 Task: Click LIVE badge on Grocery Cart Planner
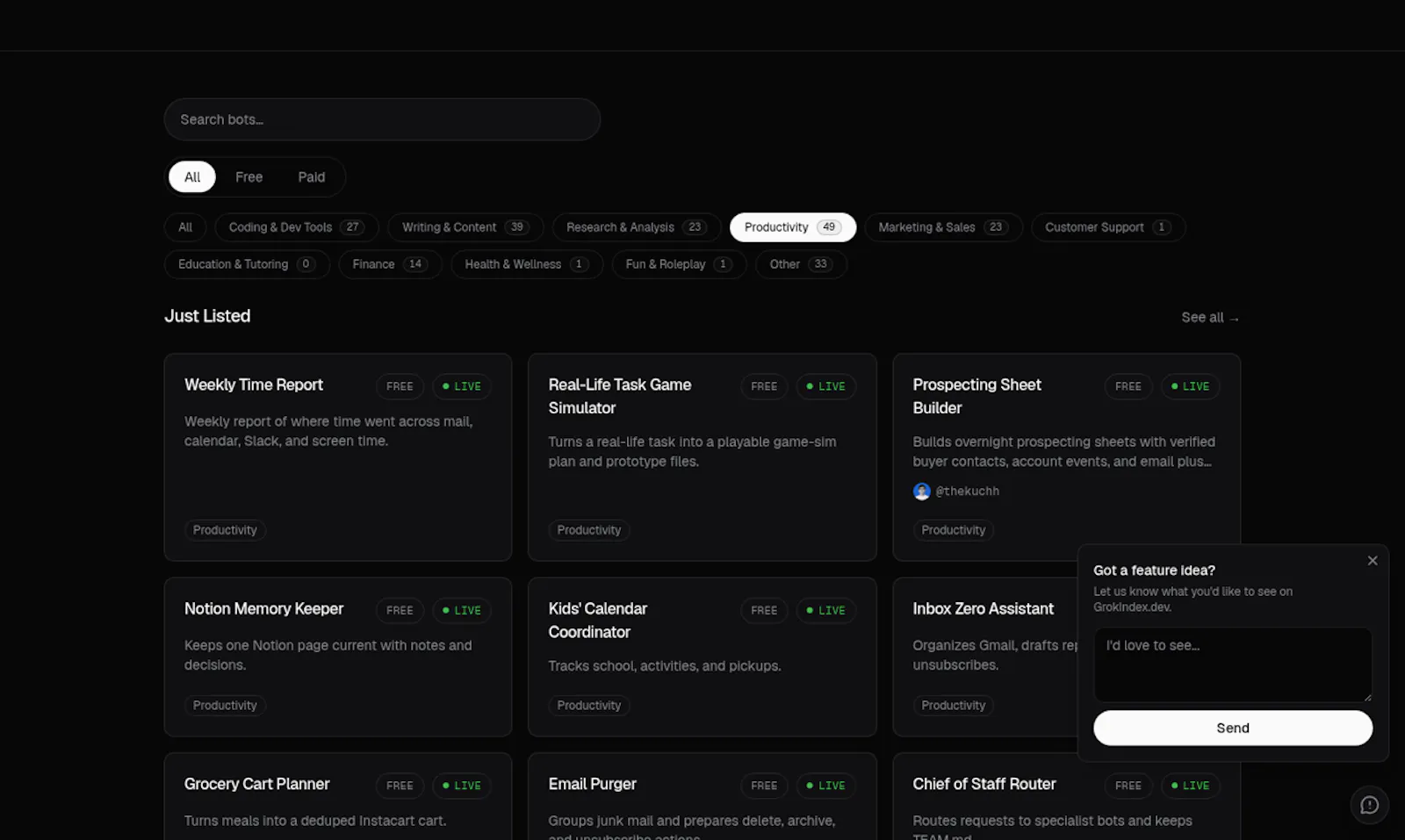coord(462,786)
